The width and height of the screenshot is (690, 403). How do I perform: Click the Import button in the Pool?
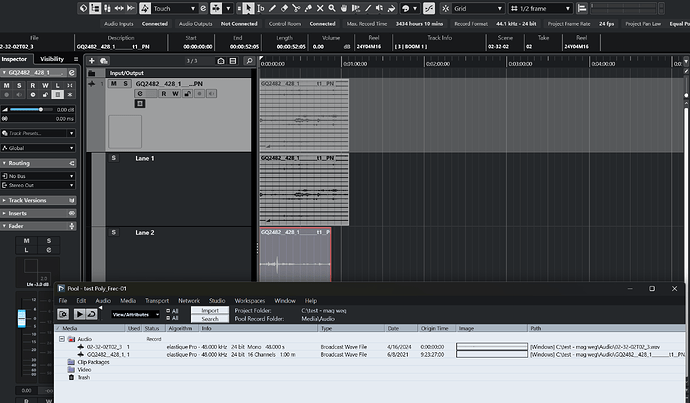pyautogui.click(x=210, y=310)
